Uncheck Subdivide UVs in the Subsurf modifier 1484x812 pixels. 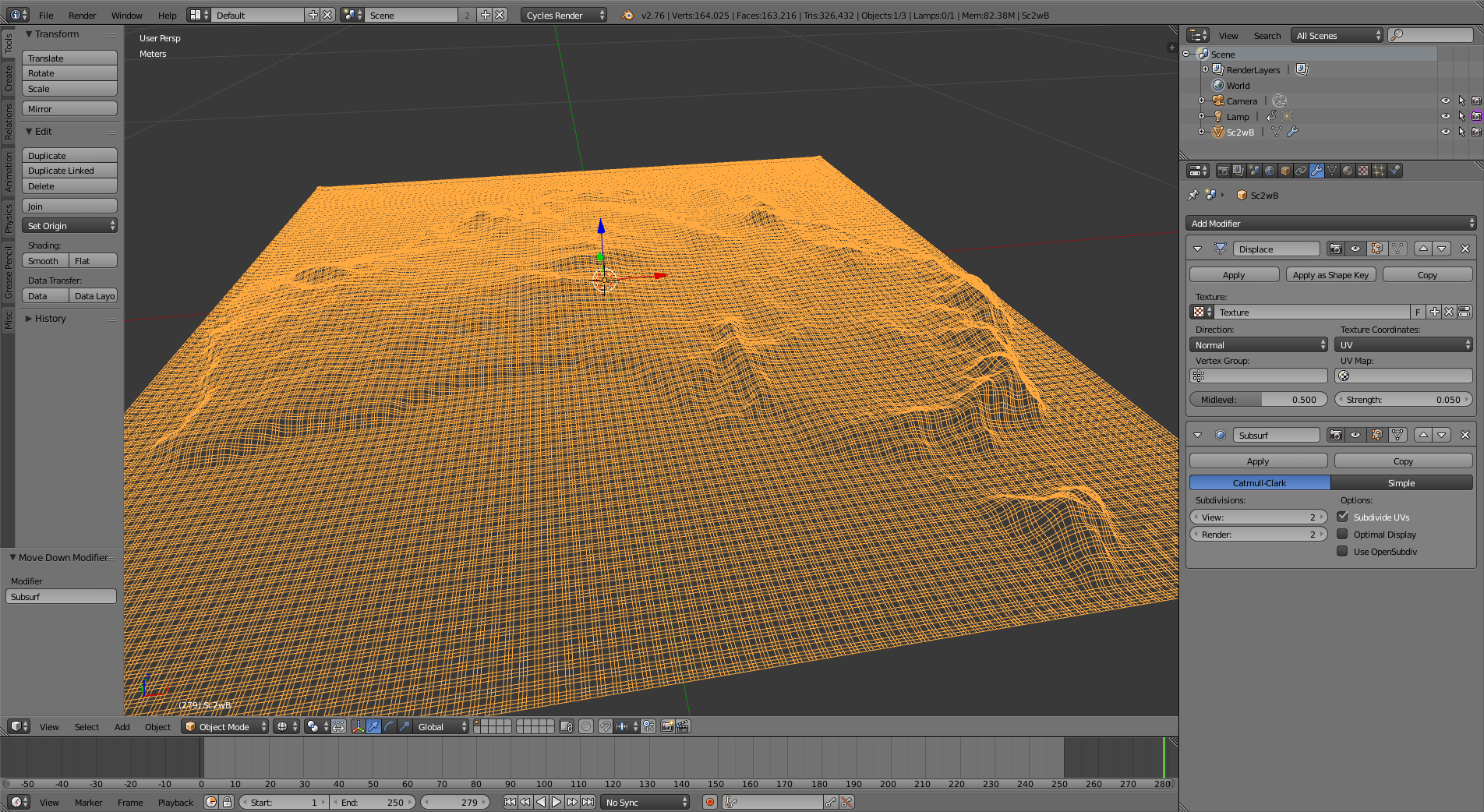coord(1342,517)
